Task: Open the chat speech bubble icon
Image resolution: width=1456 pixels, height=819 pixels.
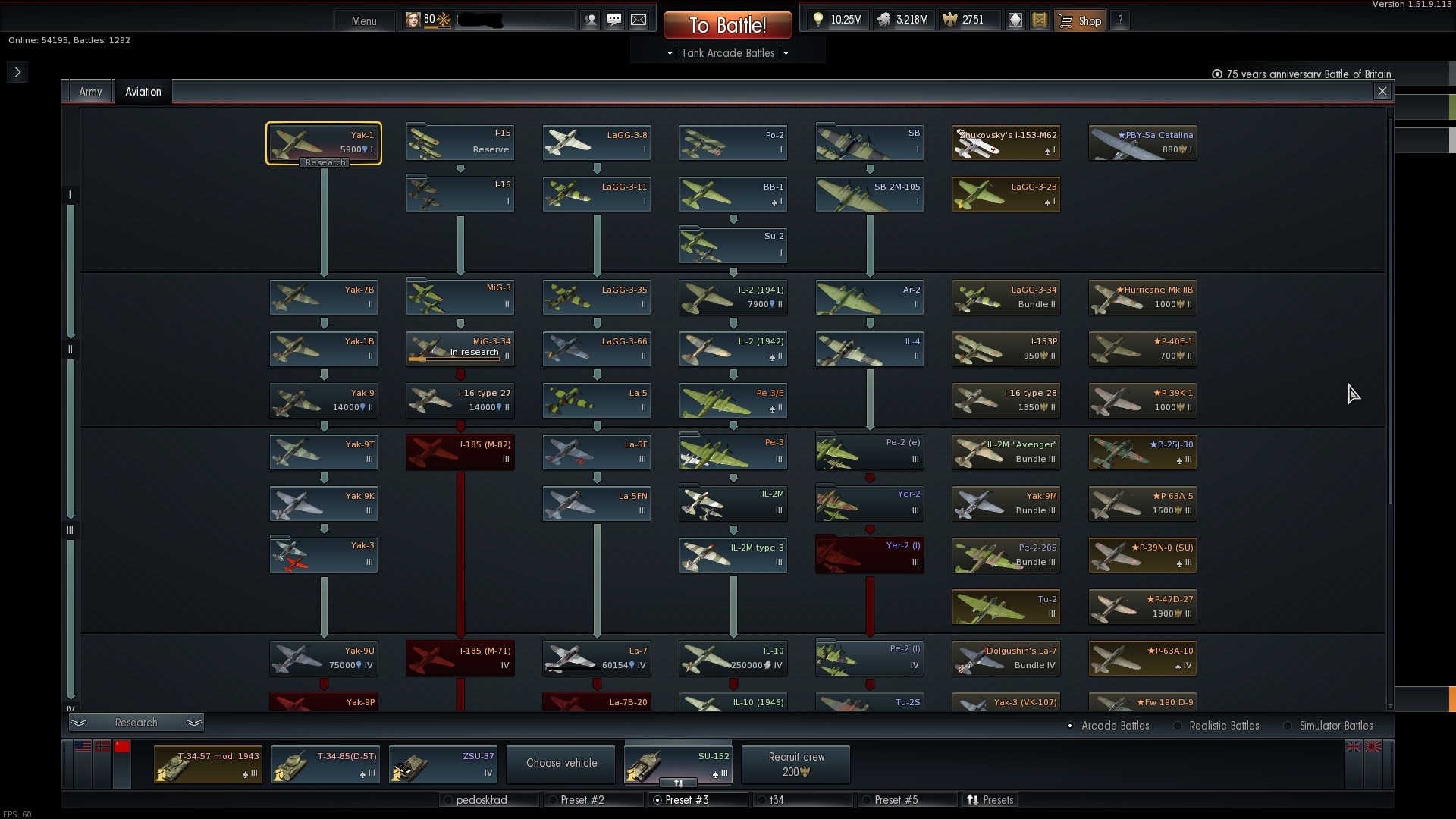Action: pos(614,20)
